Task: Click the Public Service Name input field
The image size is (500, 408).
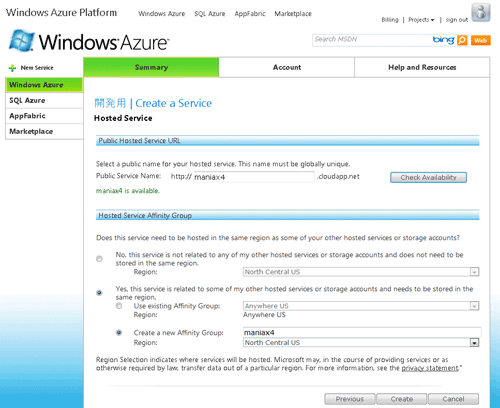Action: [254, 177]
